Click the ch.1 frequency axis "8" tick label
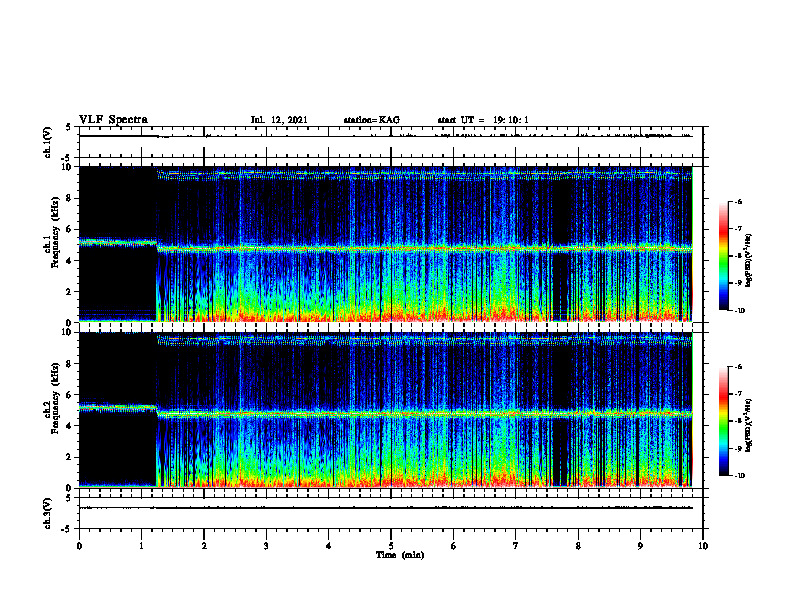792x612 pixels. tap(71, 198)
